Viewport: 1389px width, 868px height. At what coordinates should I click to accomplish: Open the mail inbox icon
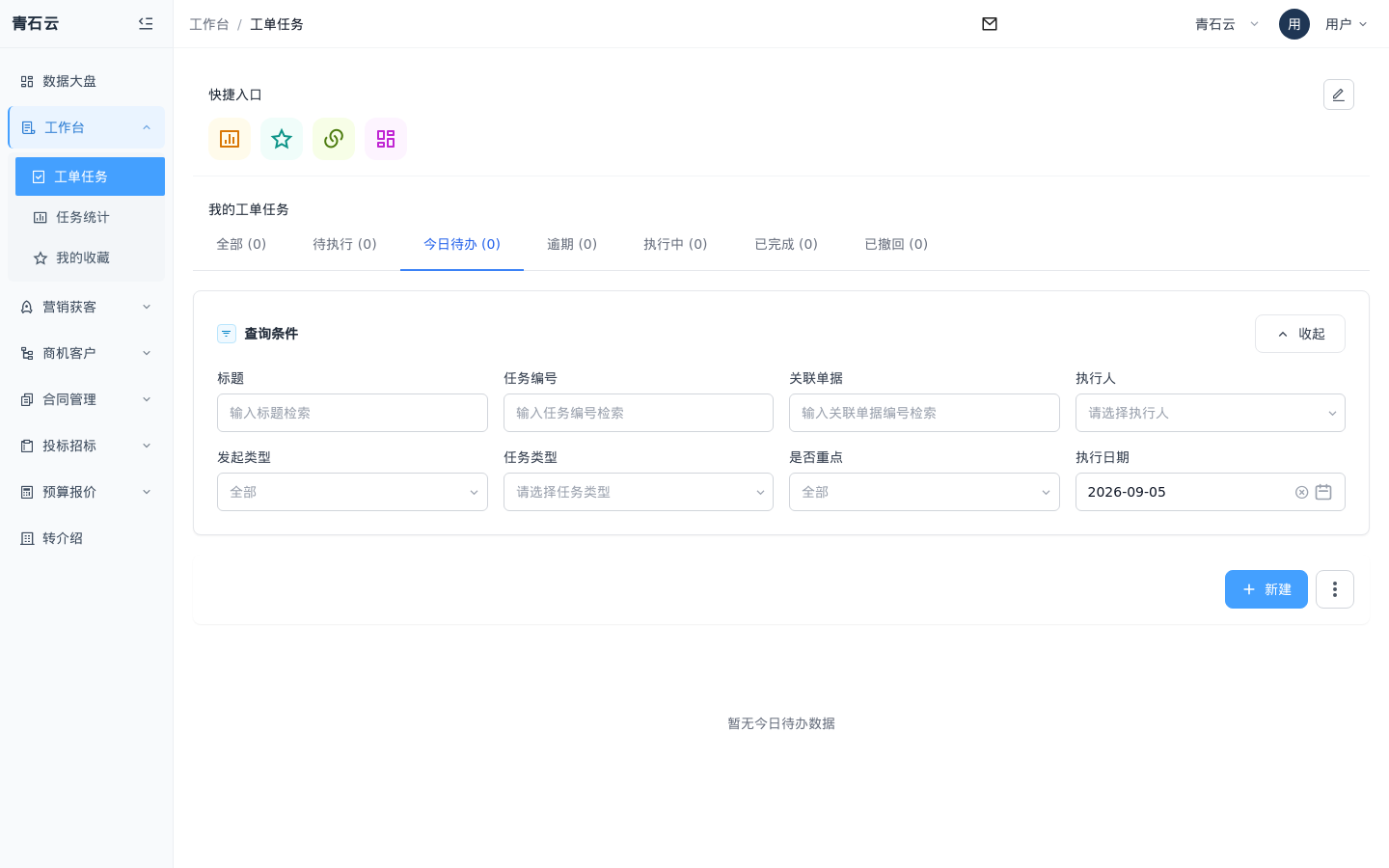tap(990, 24)
